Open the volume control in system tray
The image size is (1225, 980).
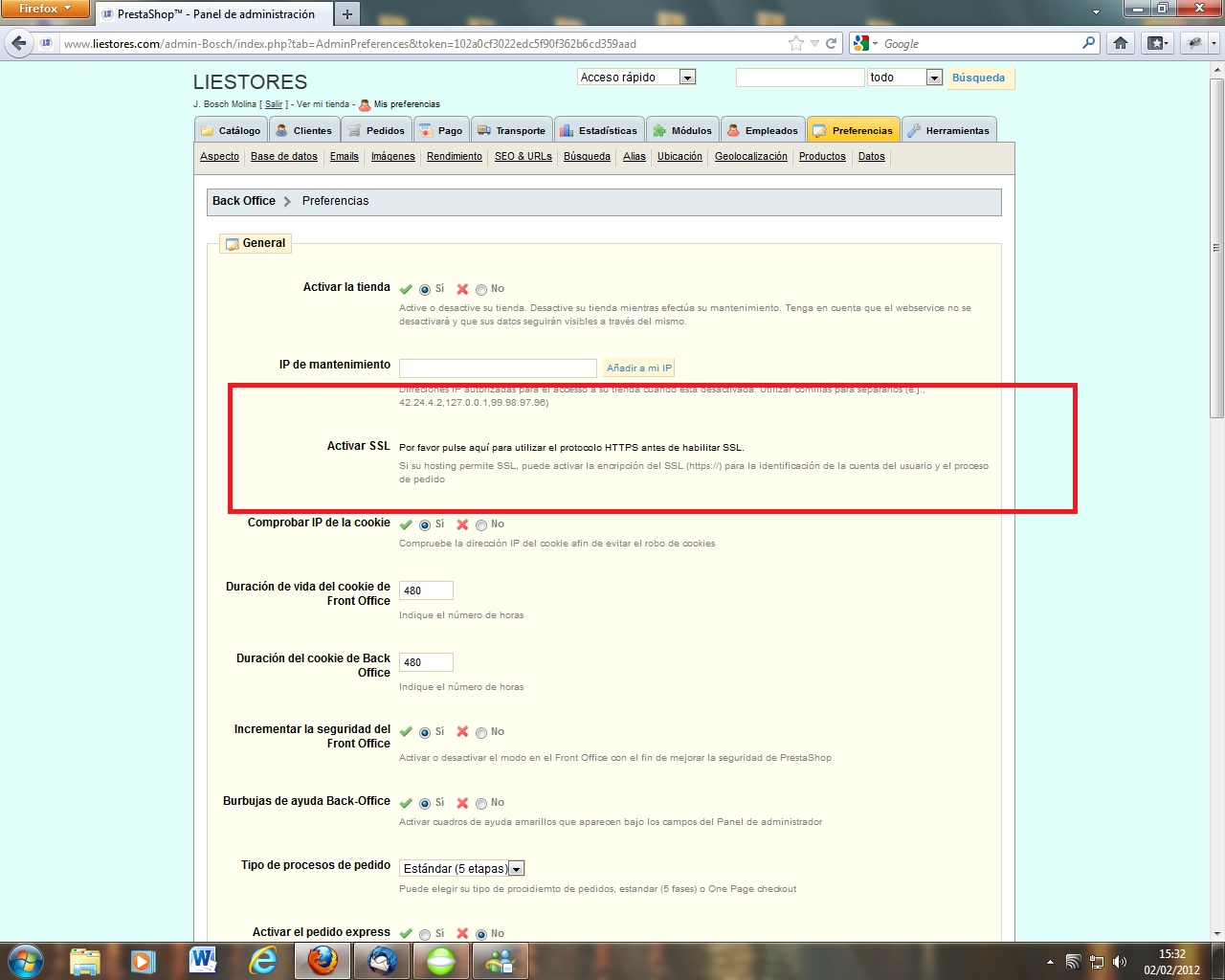coord(1120,962)
